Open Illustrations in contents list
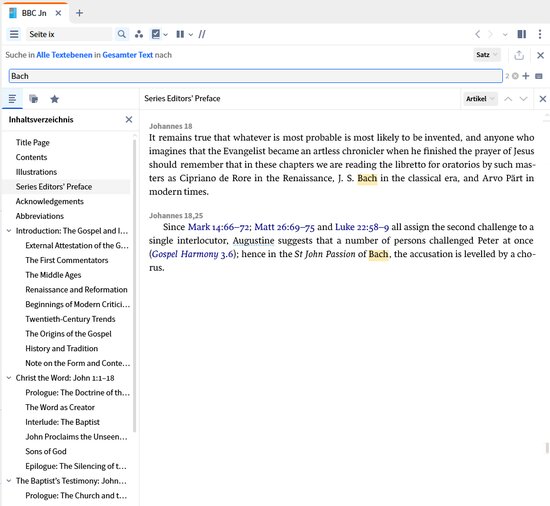The width and height of the screenshot is (550, 506). (x=36, y=172)
